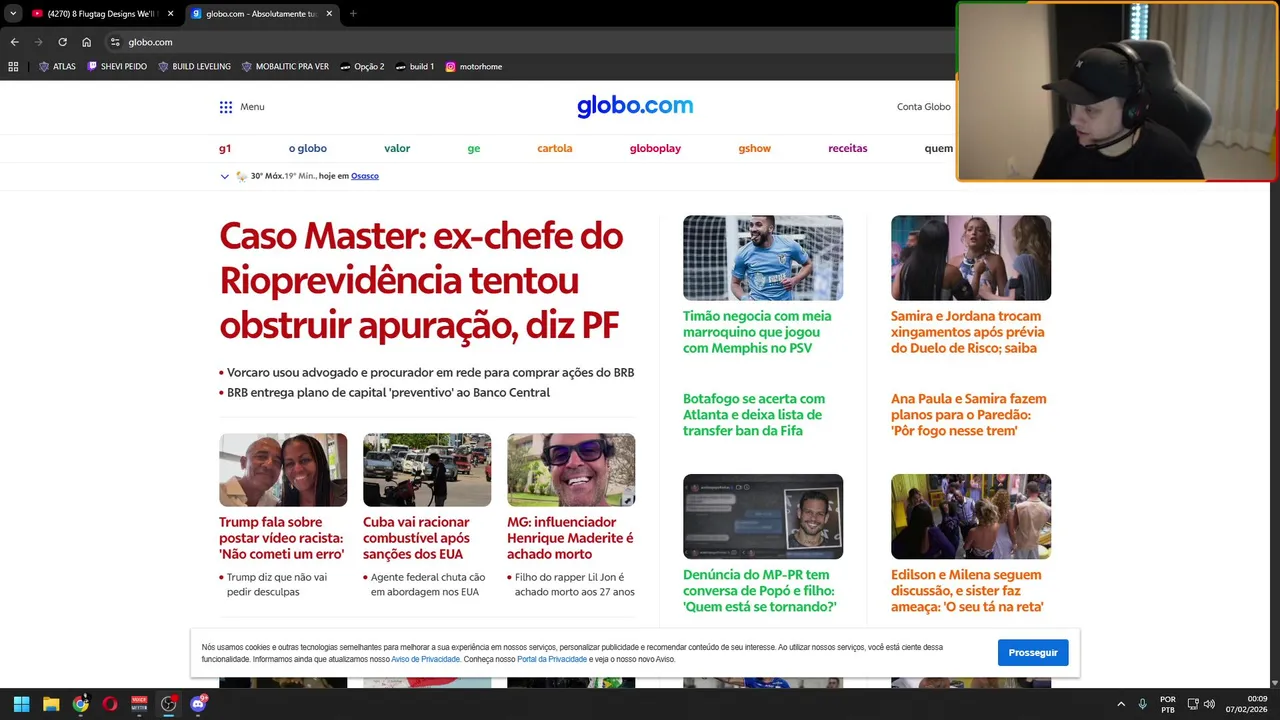This screenshot has height=720, width=1280.
Task: Open Ana Paula e Samira Paredão story
Action: tap(968, 415)
